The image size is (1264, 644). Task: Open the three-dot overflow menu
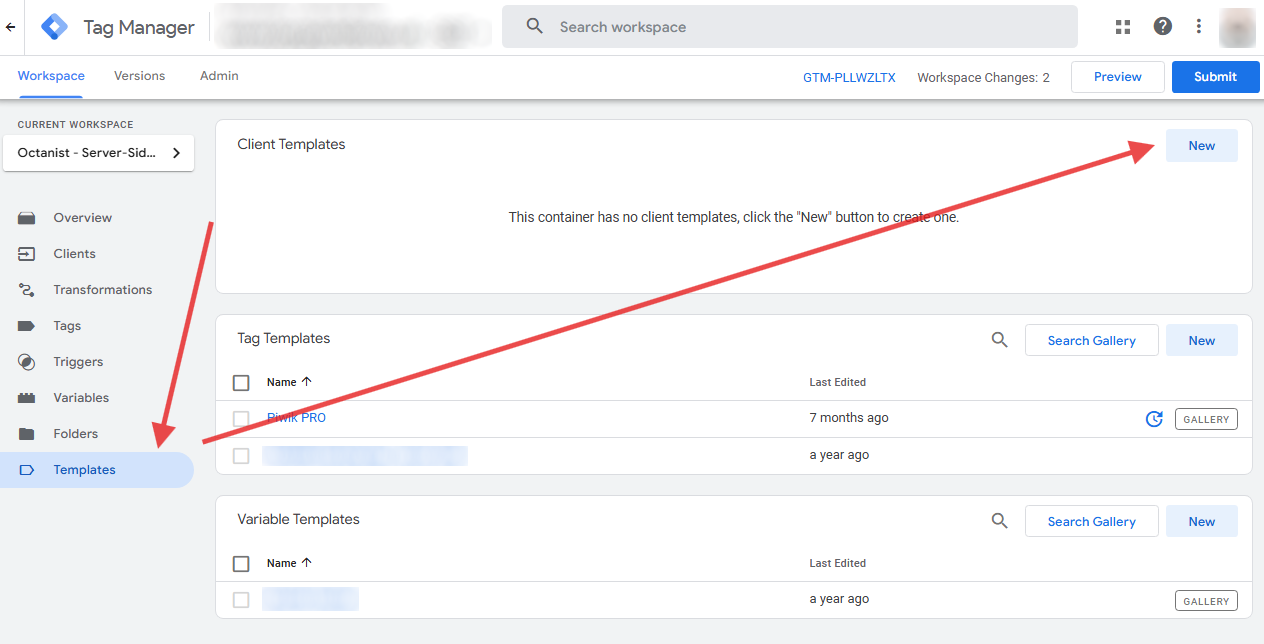[1198, 27]
